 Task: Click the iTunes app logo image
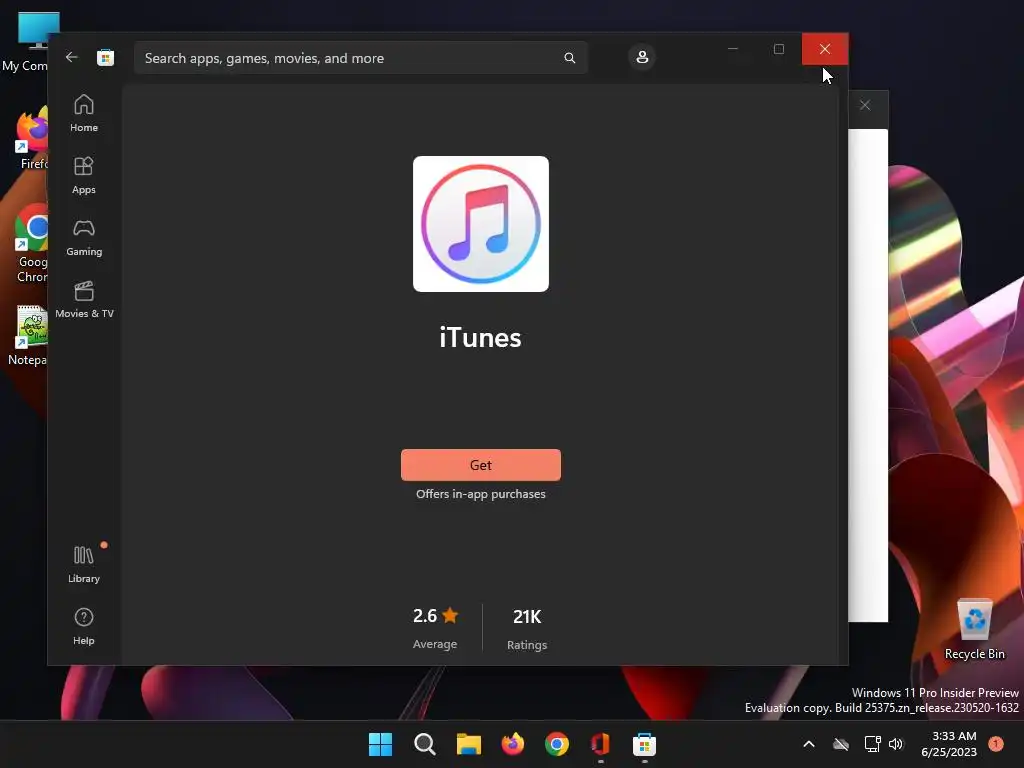[481, 224]
